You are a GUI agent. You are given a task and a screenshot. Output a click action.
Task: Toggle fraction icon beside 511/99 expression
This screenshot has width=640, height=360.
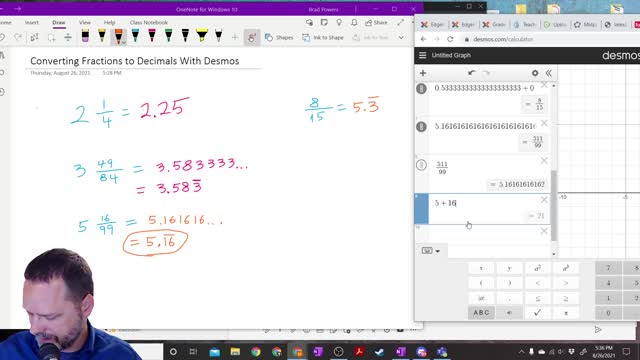pos(421,165)
